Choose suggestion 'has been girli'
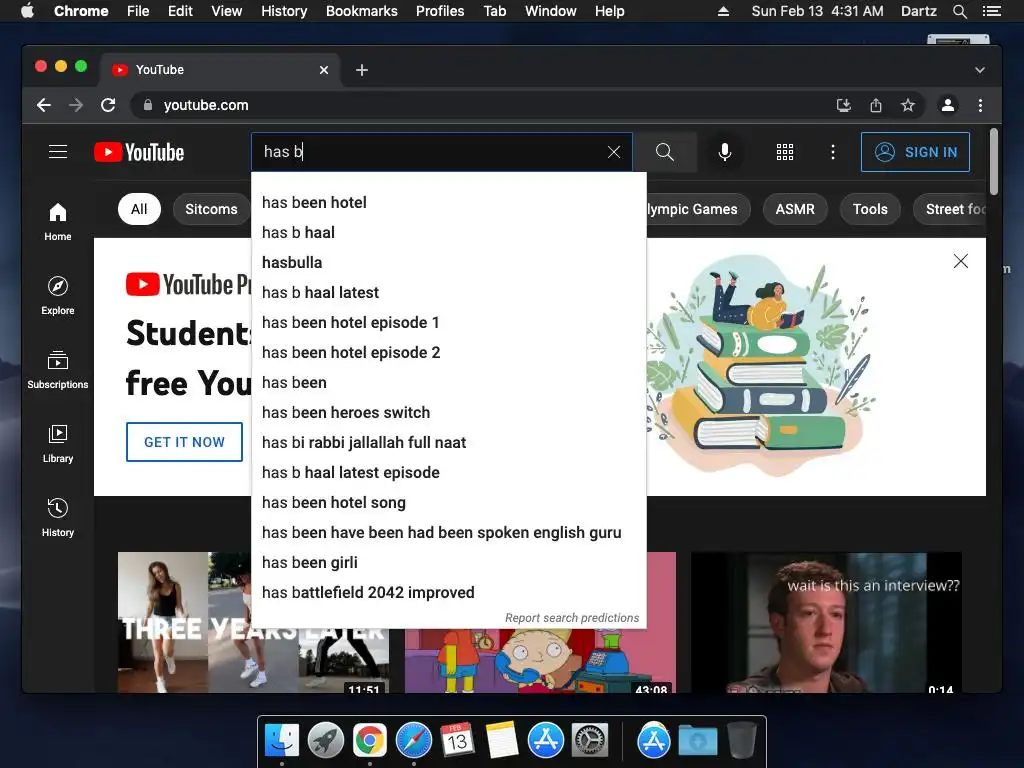Screen dimensions: 1024x768 [449, 563]
